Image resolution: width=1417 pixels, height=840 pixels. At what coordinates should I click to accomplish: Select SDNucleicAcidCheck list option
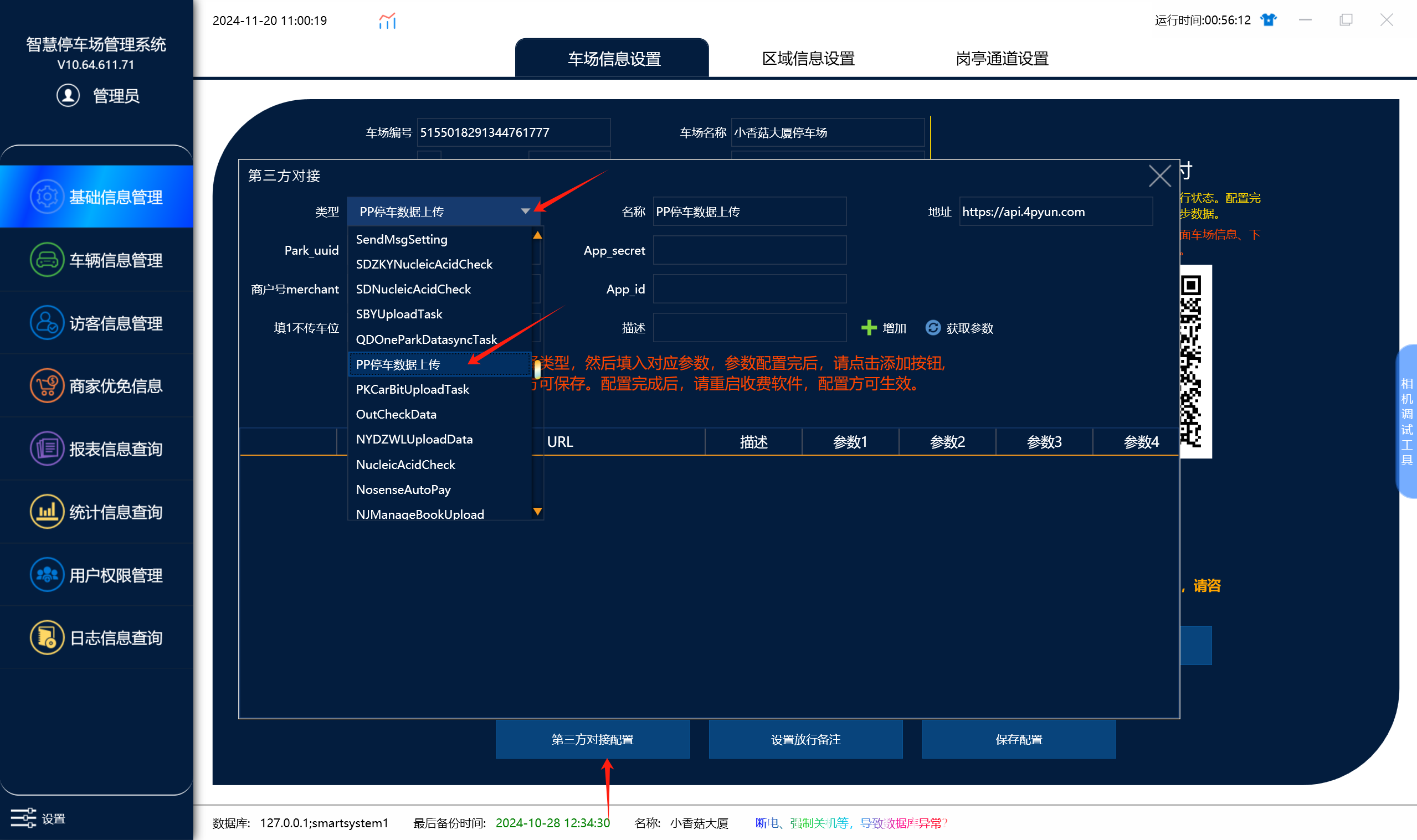point(440,289)
